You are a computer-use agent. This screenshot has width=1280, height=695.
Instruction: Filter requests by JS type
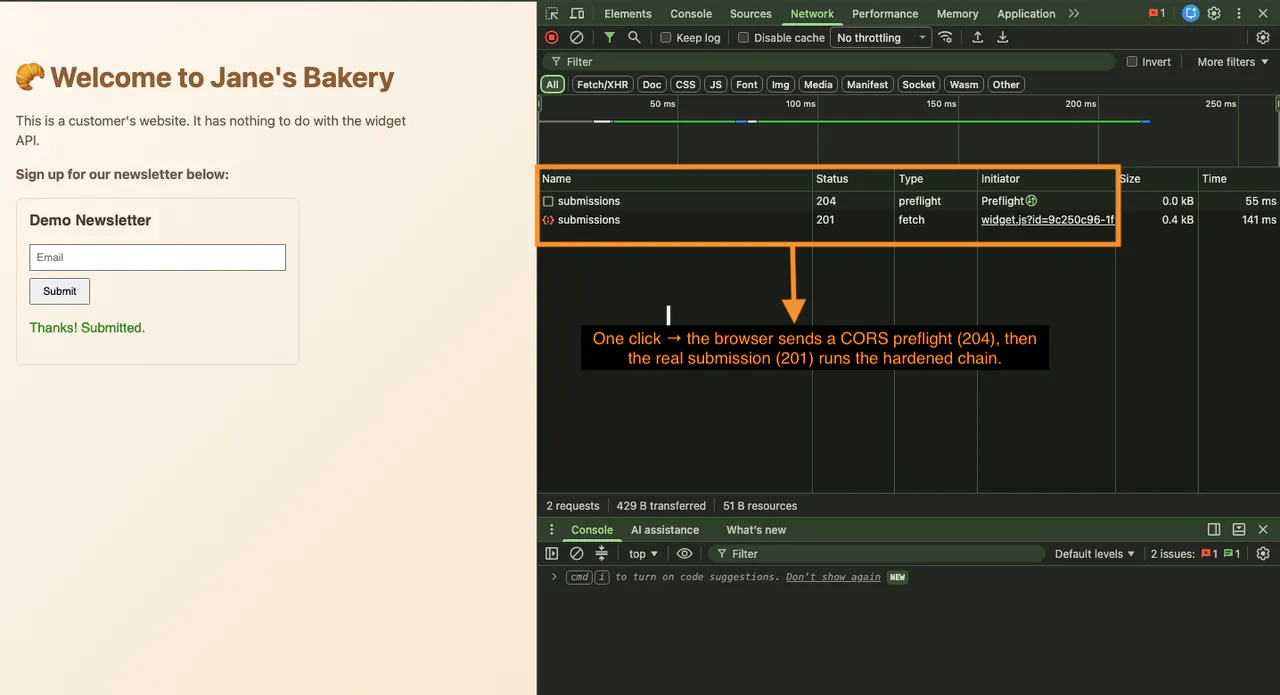[x=716, y=85]
